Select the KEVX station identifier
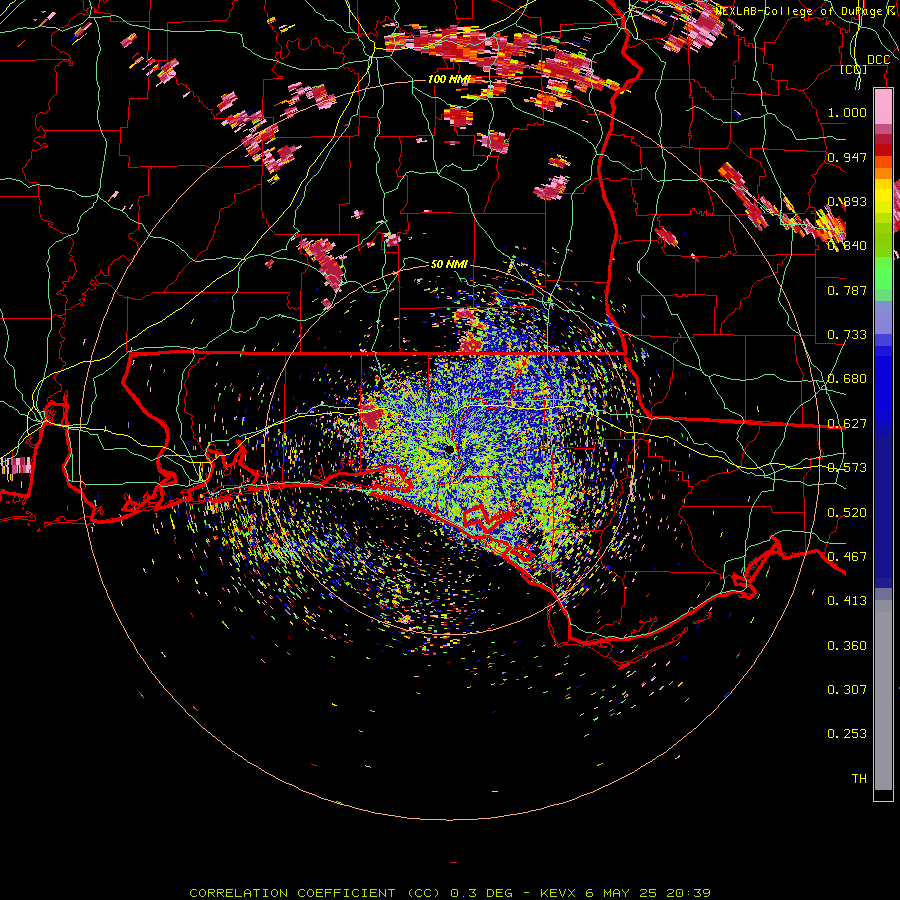900x900 pixels. [x=557, y=893]
